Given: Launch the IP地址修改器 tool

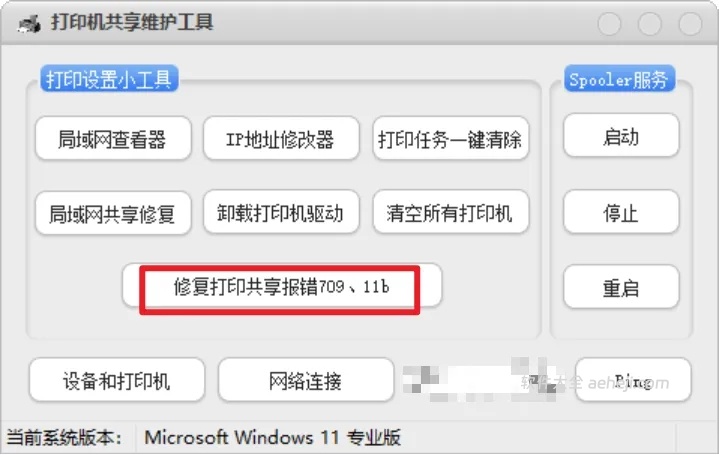Looking at the screenshot, I should 281,139.
